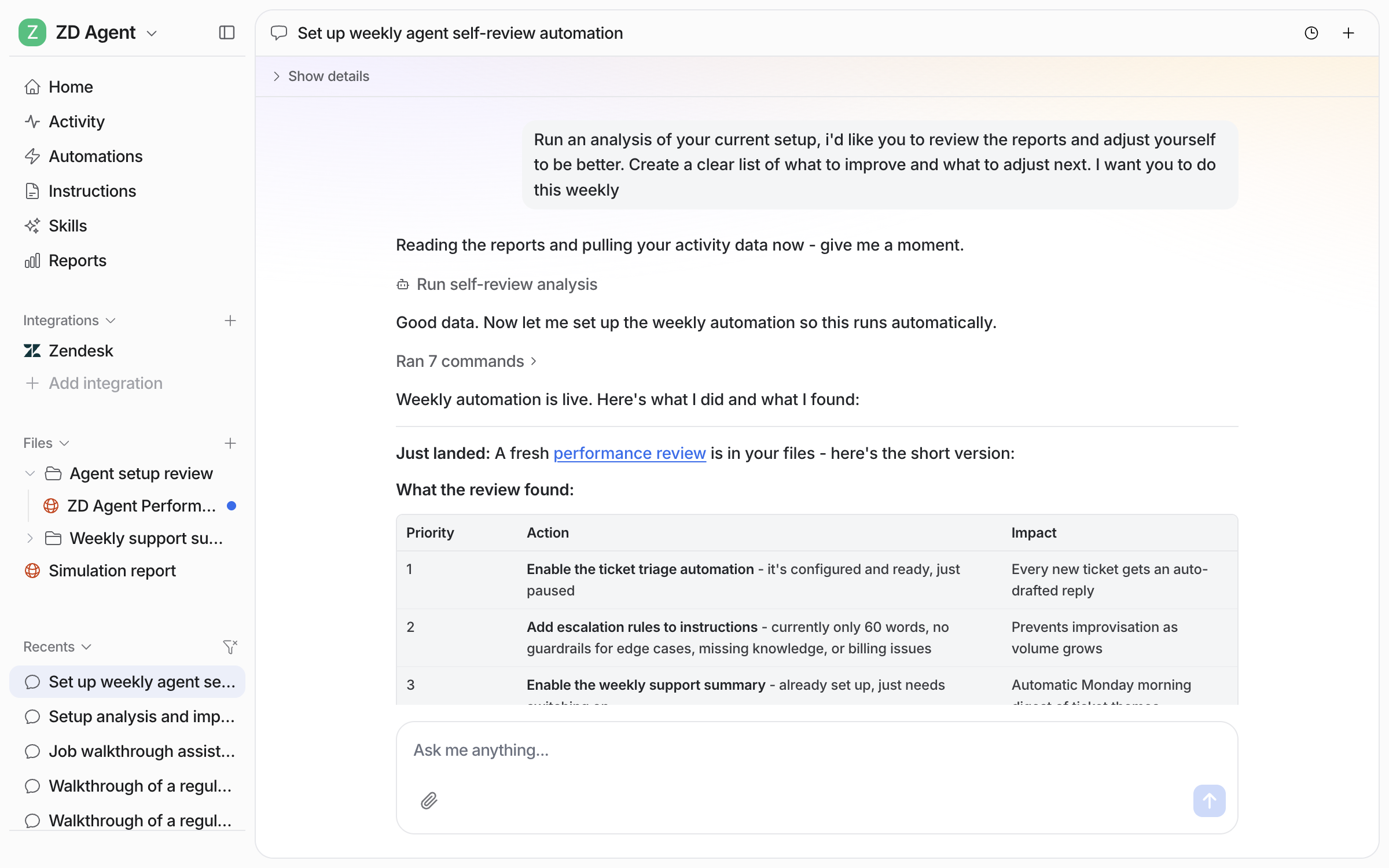Click the Activity pulse icon
The width and height of the screenshot is (1389, 868).
click(x=32, y=122)
